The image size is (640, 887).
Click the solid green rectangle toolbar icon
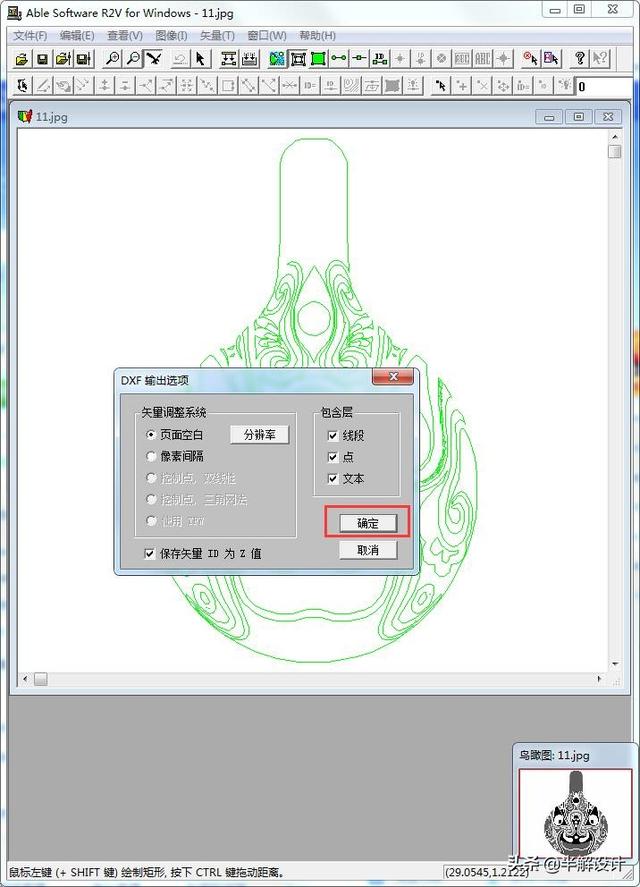[x=318, y=60]
